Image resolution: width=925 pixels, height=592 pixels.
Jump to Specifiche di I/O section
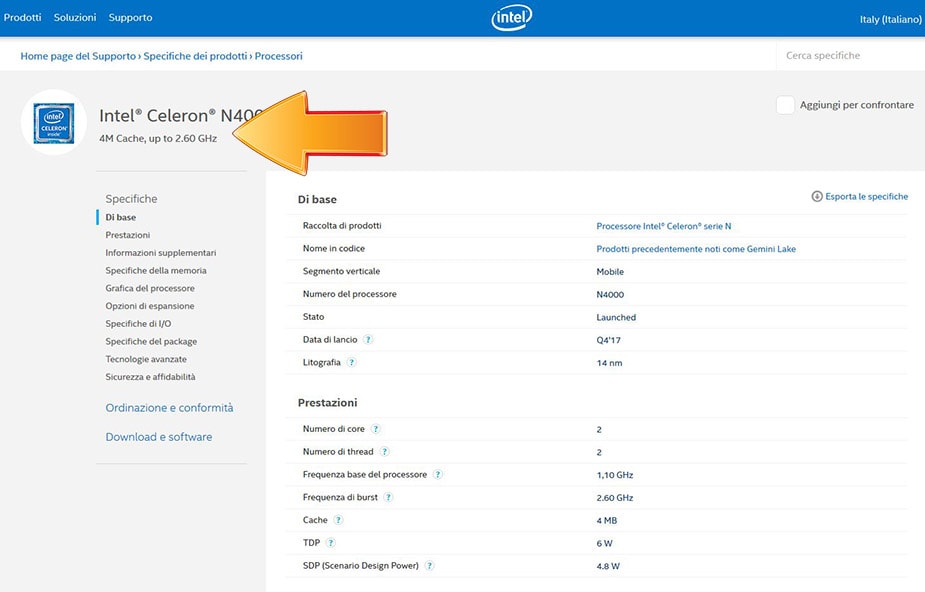138,323
